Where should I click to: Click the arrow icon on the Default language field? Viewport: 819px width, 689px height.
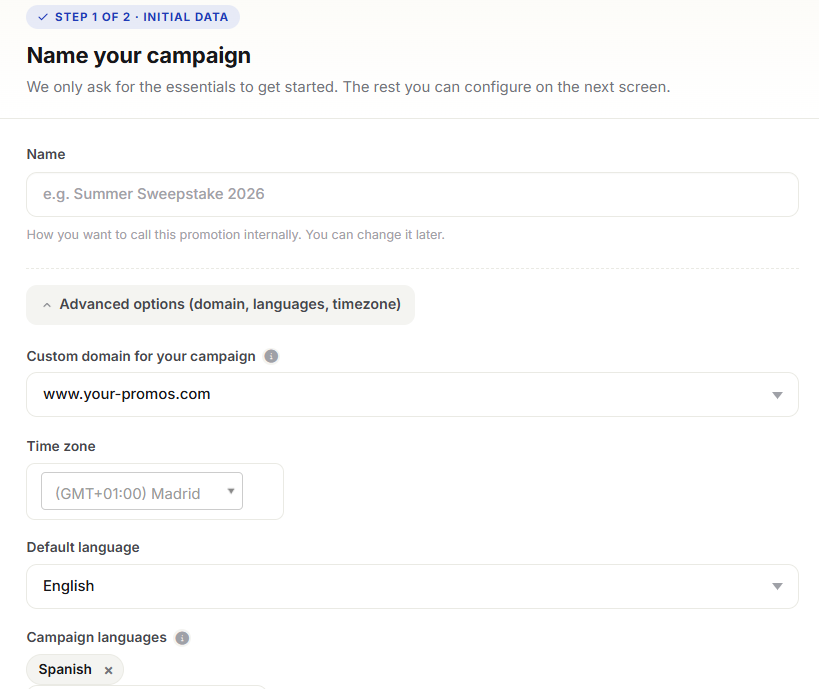[x=777, y=587]
